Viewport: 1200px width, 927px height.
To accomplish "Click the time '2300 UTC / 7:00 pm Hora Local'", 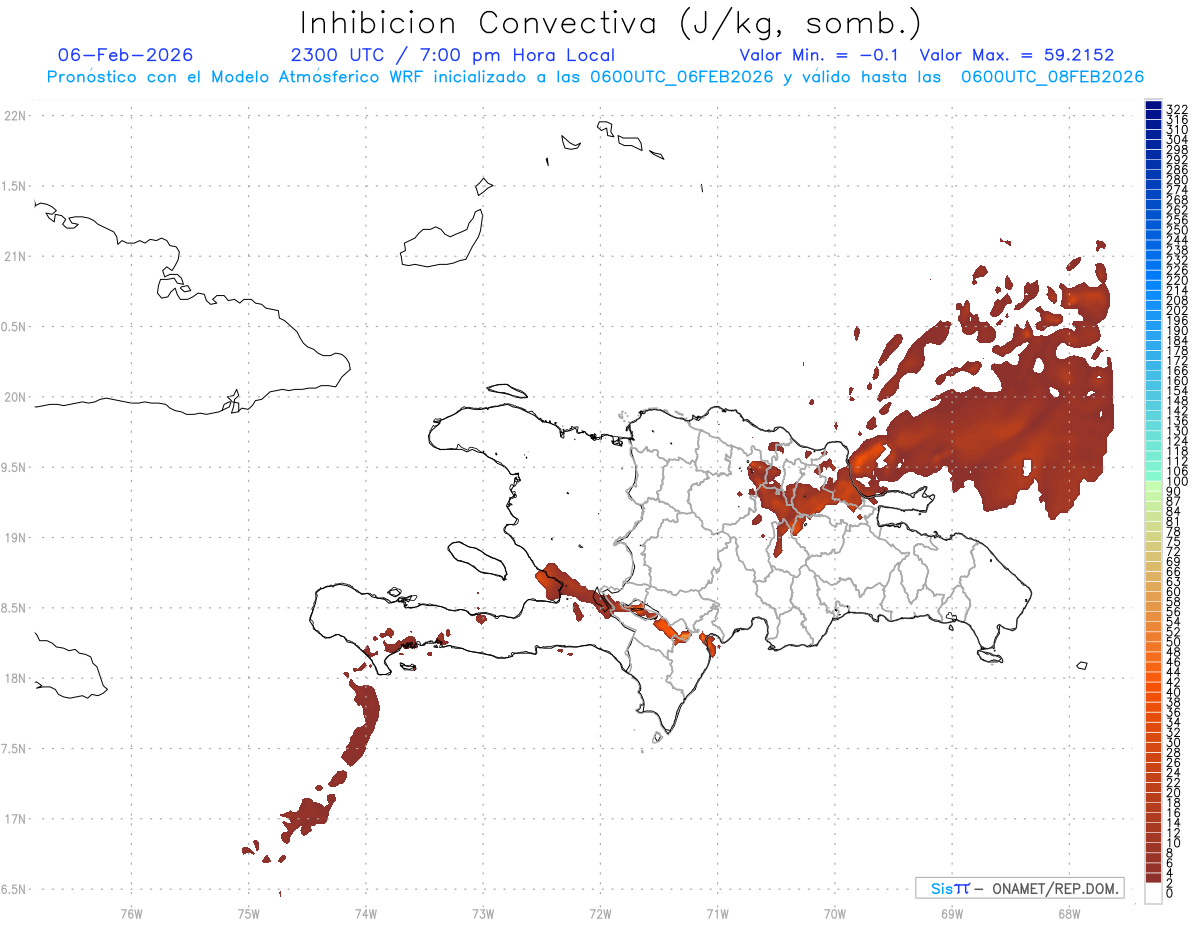I will coord(453,55).
